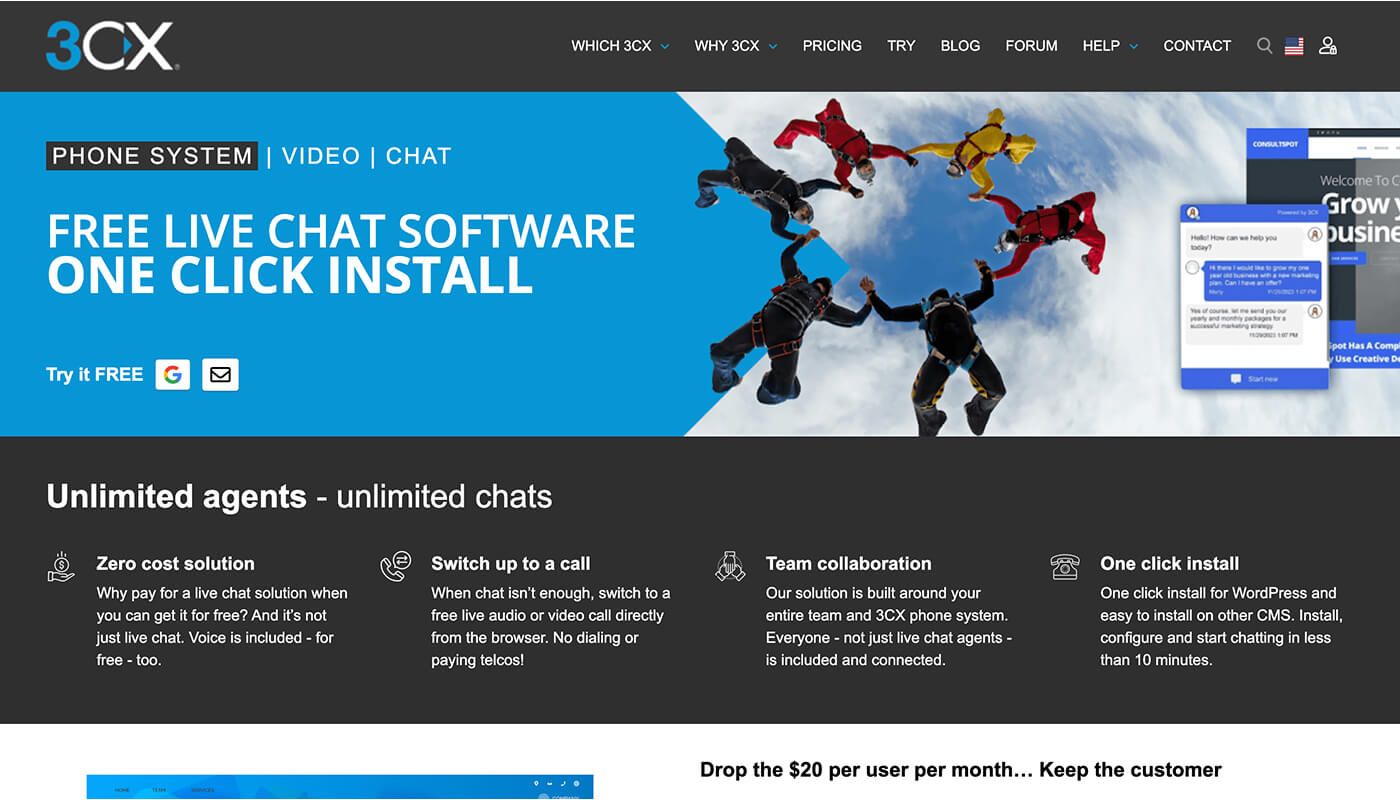Click the One click install heading
1400x800 pixels.
pos(1170,564)
